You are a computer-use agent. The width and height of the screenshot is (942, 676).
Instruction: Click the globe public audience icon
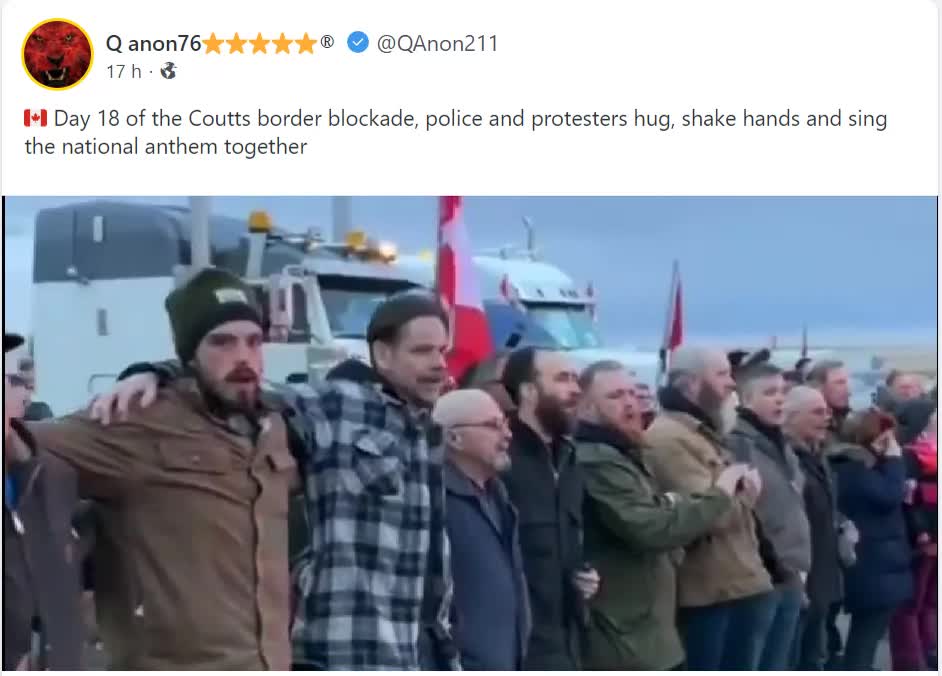(x=168, y=71)
